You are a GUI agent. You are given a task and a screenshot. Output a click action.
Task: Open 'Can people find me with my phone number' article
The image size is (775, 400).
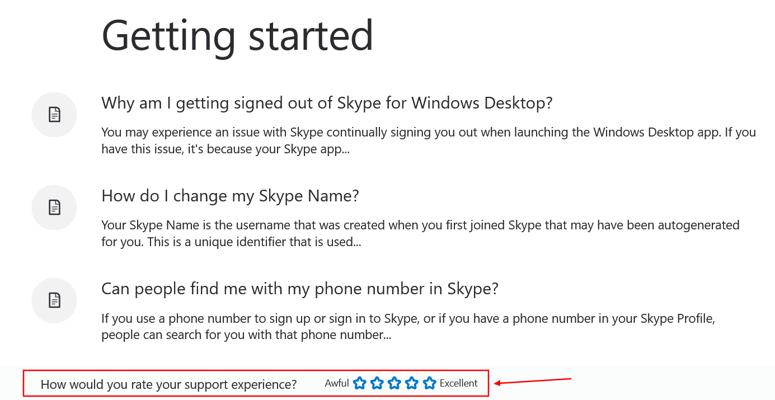click(300, 289)
